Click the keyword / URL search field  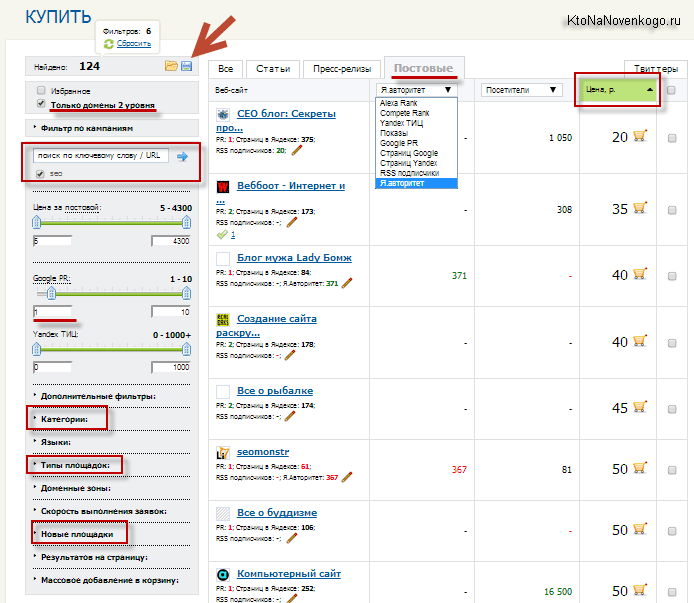point(100,155)
